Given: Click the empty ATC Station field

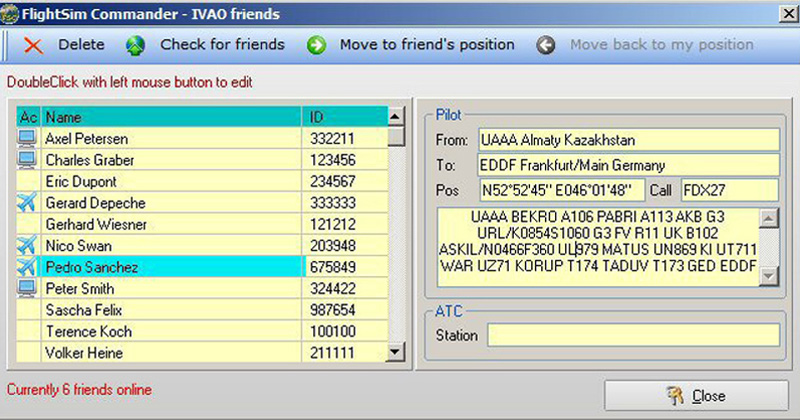Looking at the screenshot, I should pyautogui.click(x=633, y=335).
